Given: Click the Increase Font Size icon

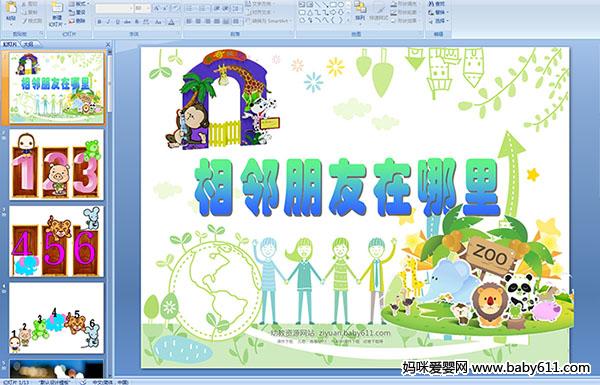Looking at the screenshot, I should tap(157, 8).
